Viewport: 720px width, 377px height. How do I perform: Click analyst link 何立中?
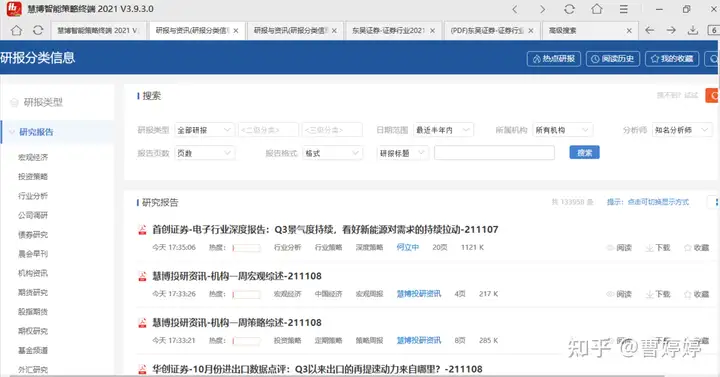[408, 248]
